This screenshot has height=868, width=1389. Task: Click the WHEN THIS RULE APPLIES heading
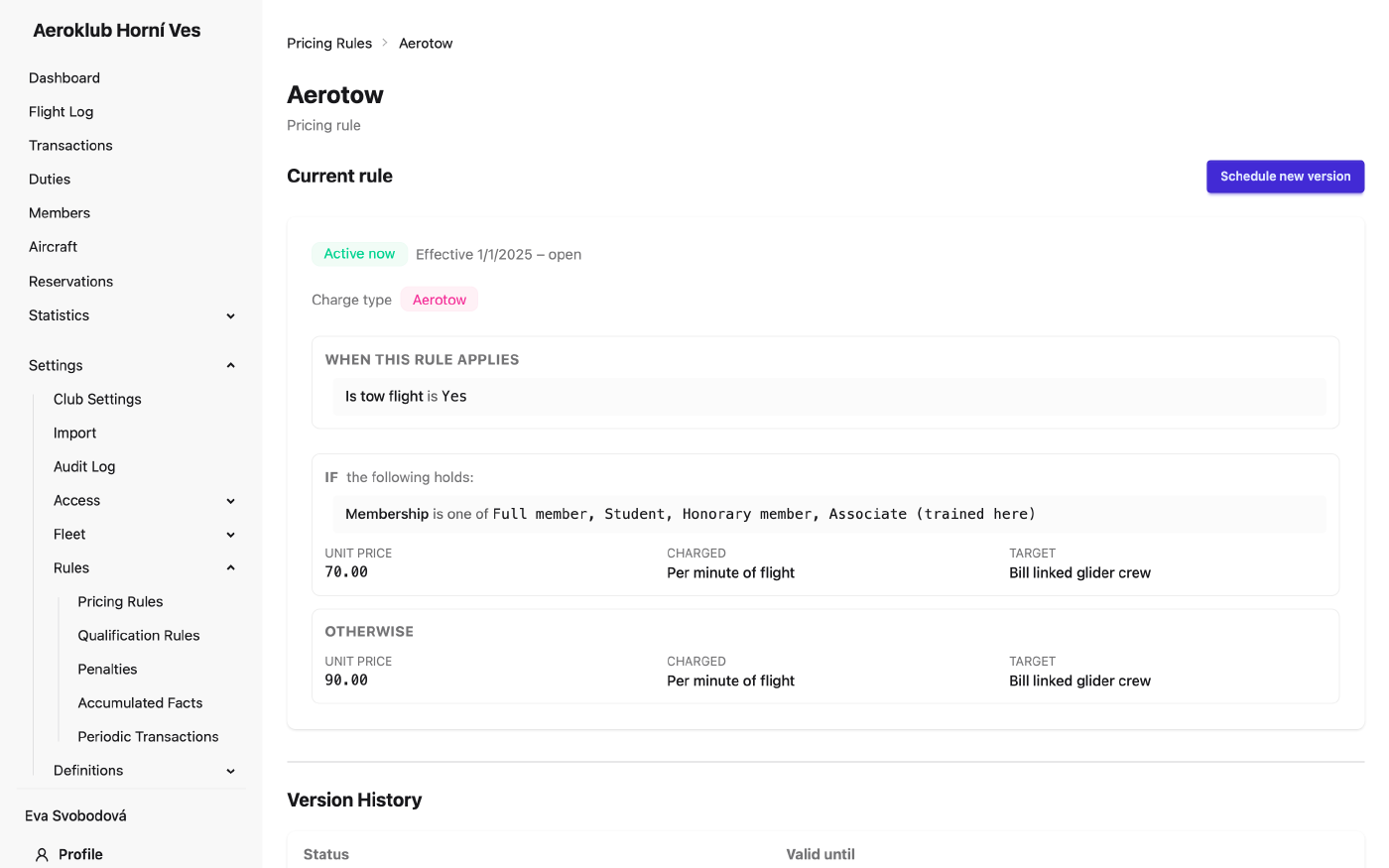(x=422, y=360)
